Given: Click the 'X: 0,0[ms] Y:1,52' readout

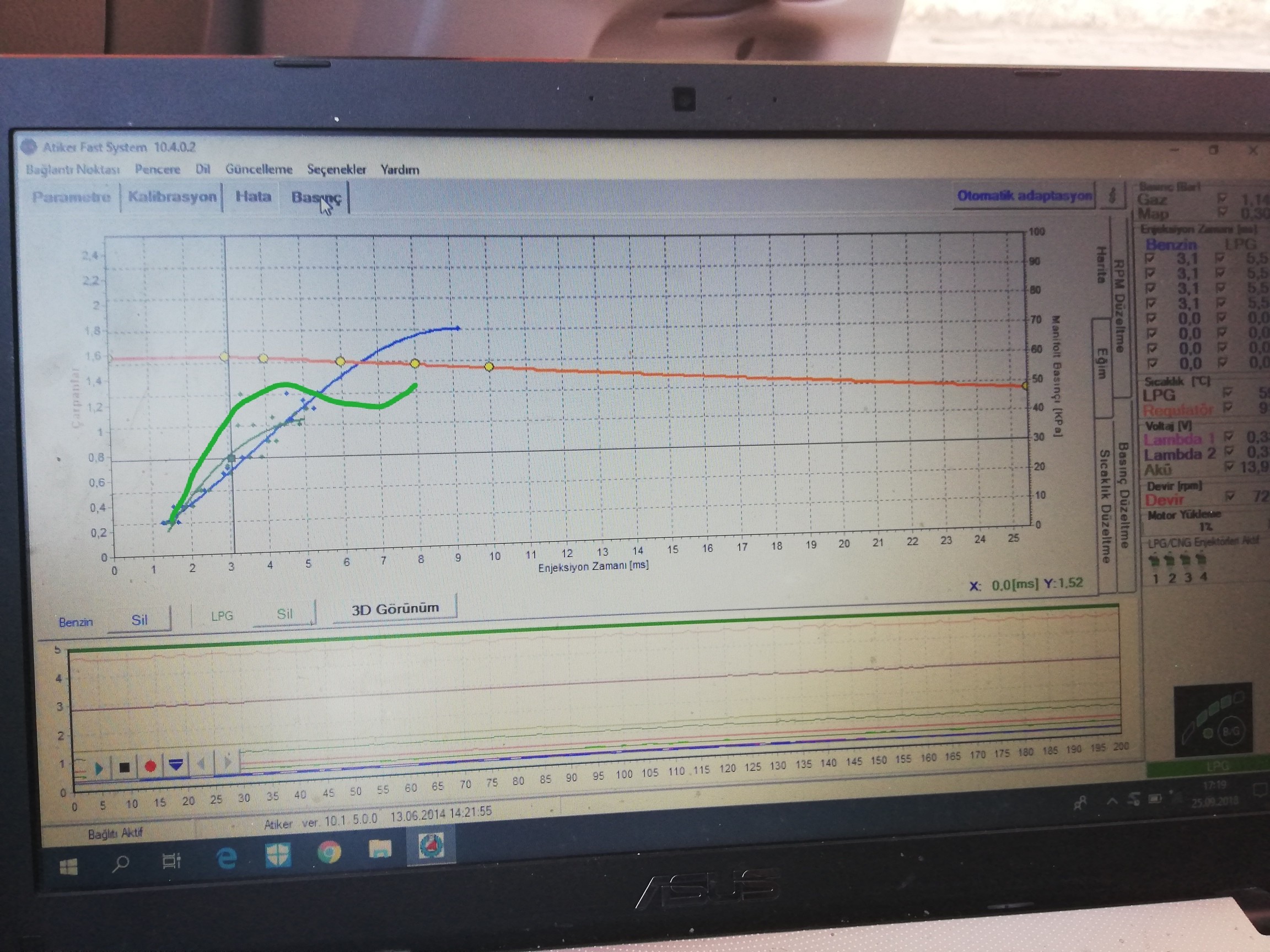Looking at the screenshot, I should tap(1026, 584).
